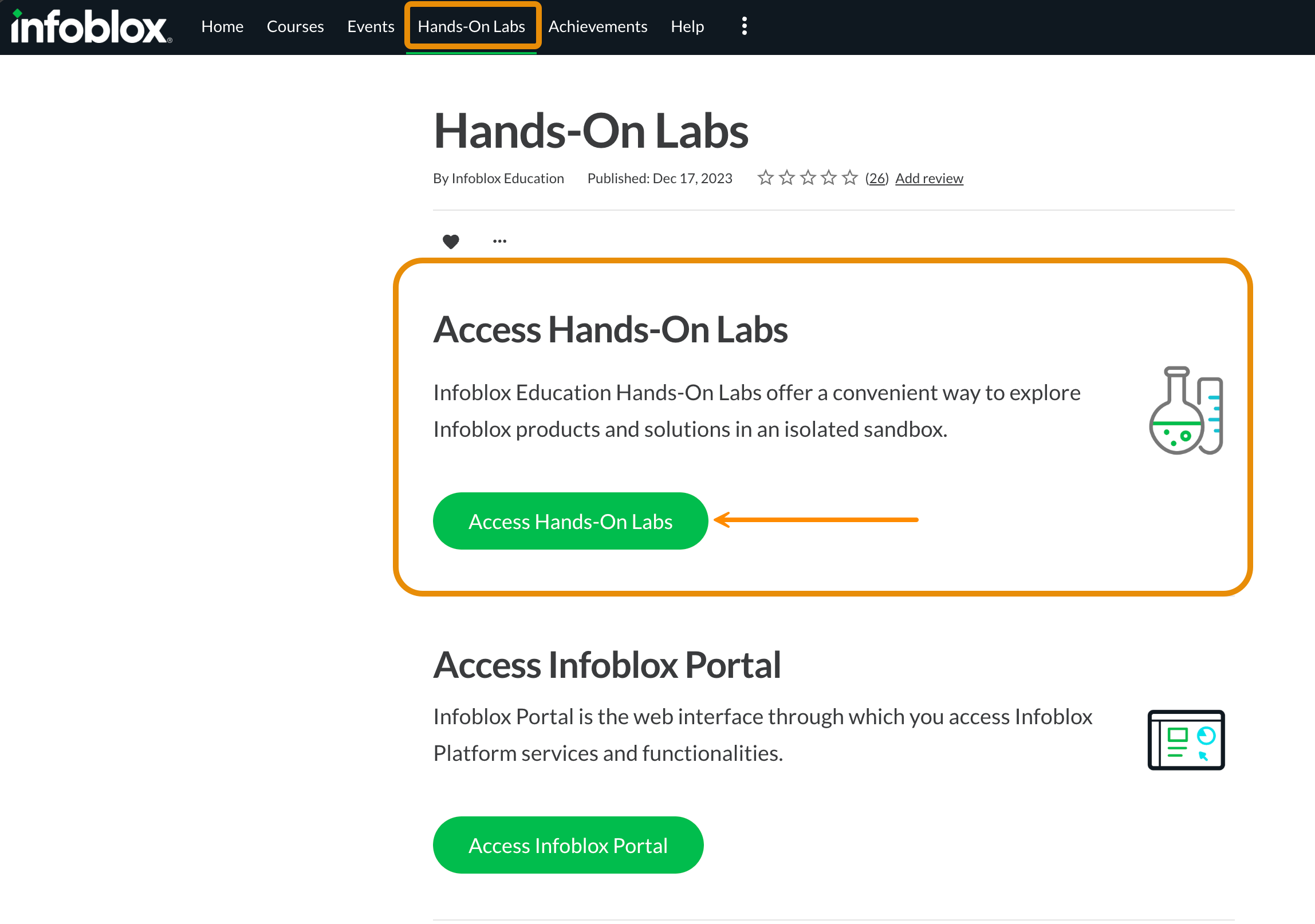Click the first rating star
Screen dimensions: 1315x924
point(765,178)
